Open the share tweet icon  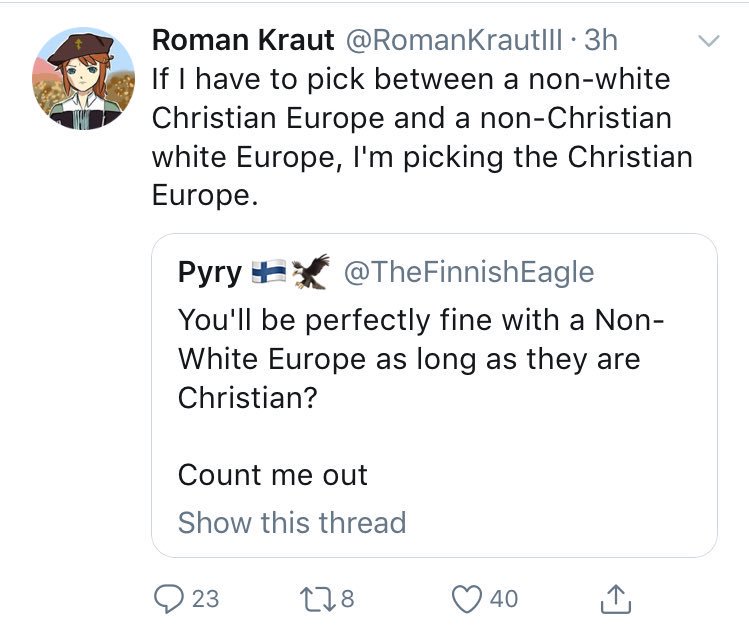(616, 598)
